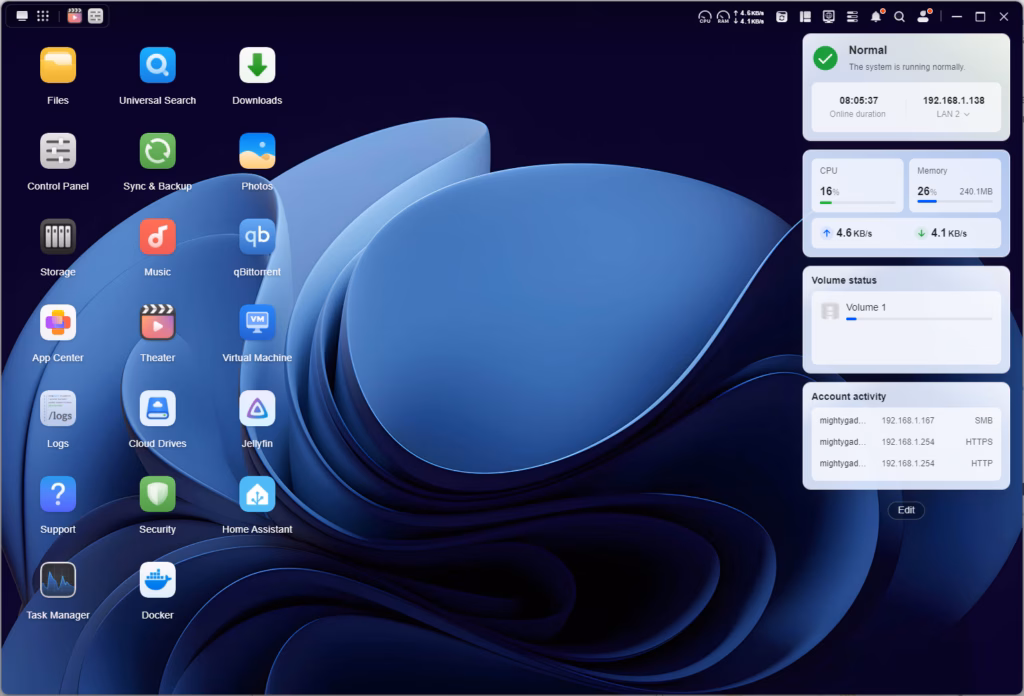This screenshot has width=1024, height=696.
Task: Switch to the Theater app in taskbar
Action: (x=75, y=16)
